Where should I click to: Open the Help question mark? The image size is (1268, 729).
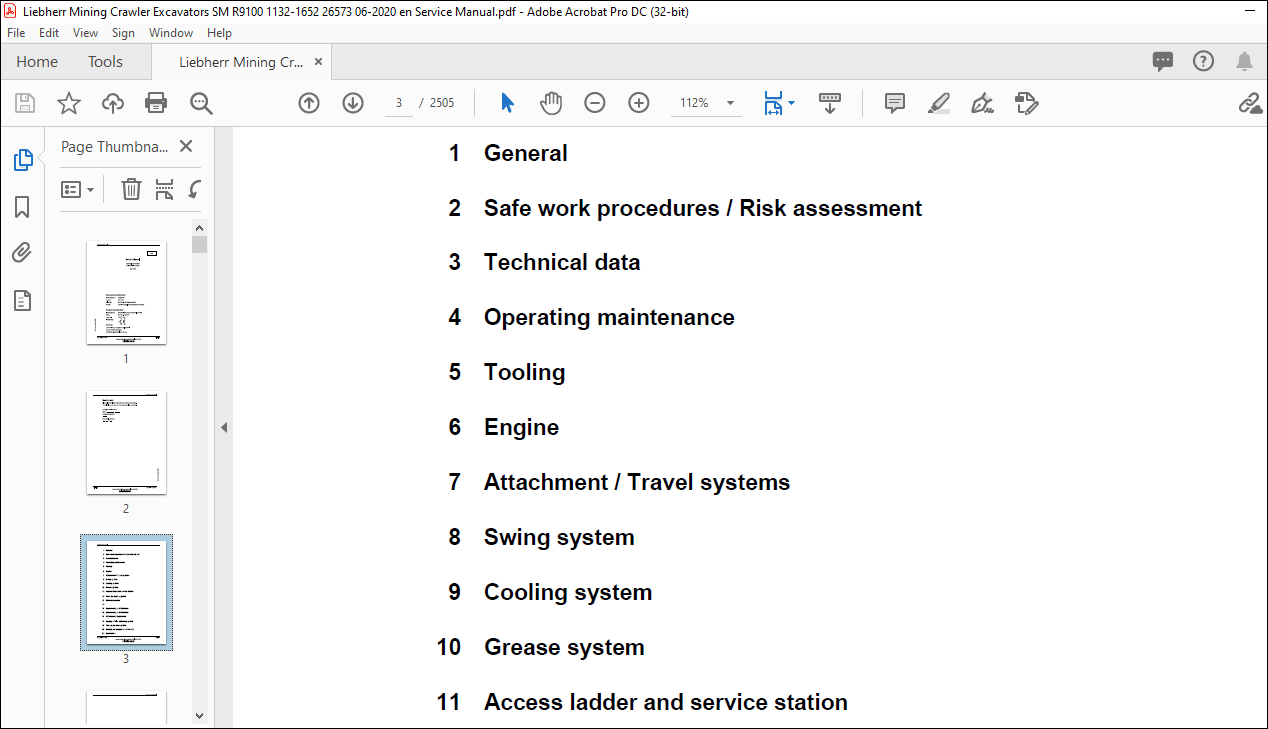pos(1203,61)
